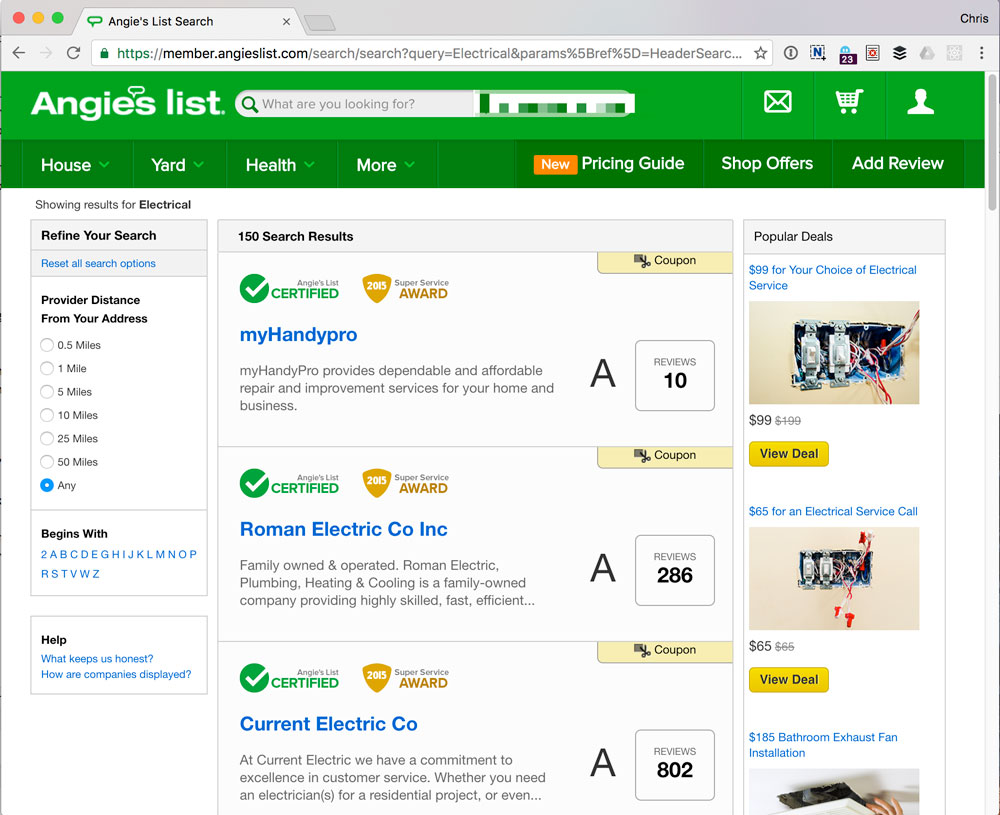The width and height of the screenshot is (1000, 815).
Task: Select the Any distance radio
Action: click(47, 485)
